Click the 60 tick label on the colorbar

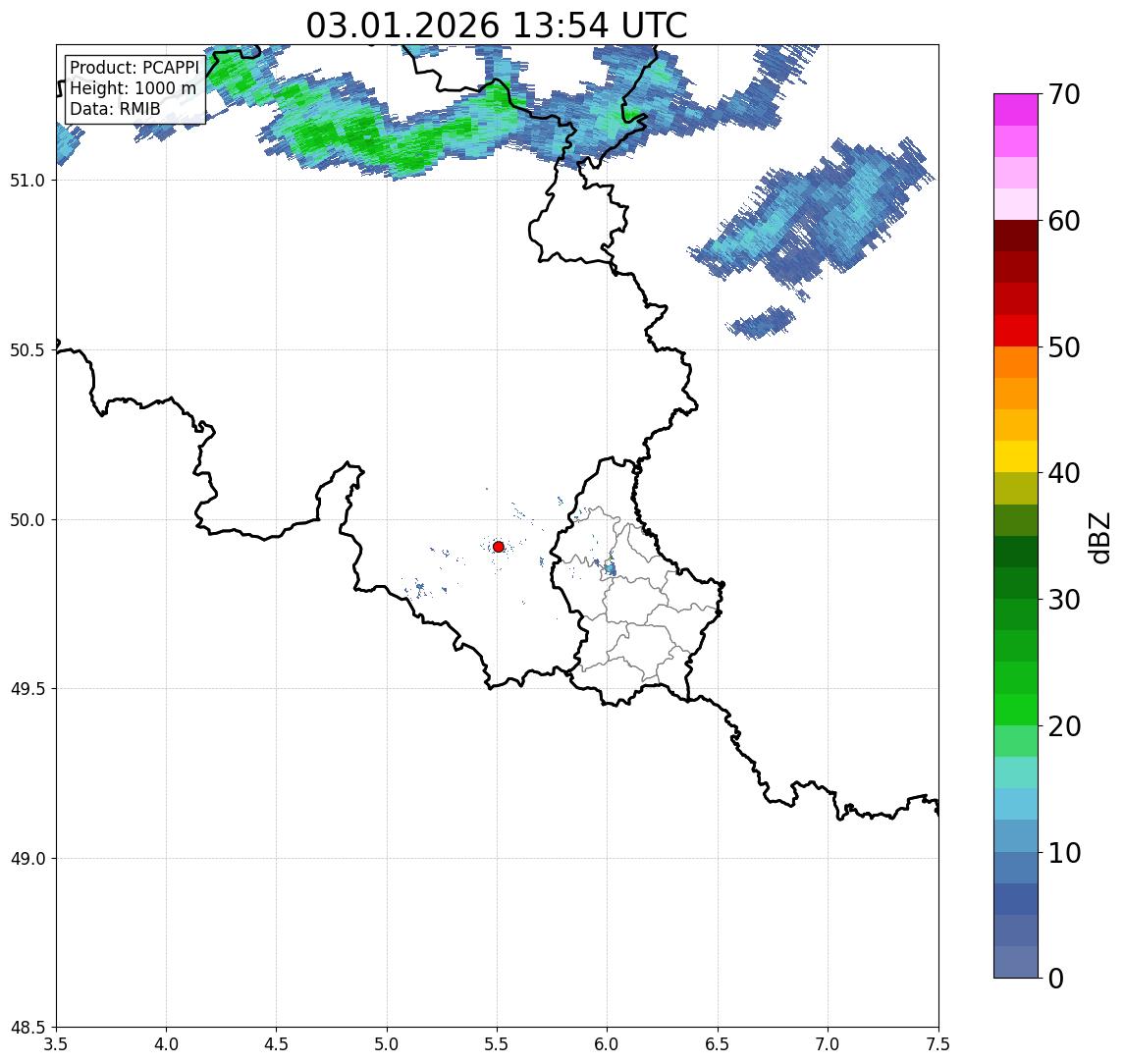coord(1064,221)
